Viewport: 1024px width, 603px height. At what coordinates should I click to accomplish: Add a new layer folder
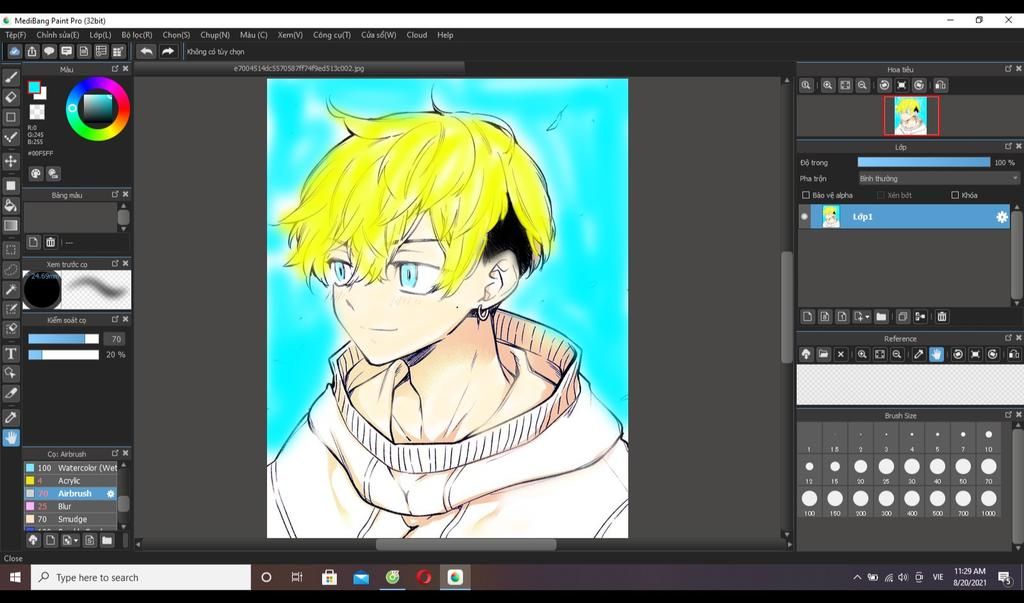pos(882,317)
